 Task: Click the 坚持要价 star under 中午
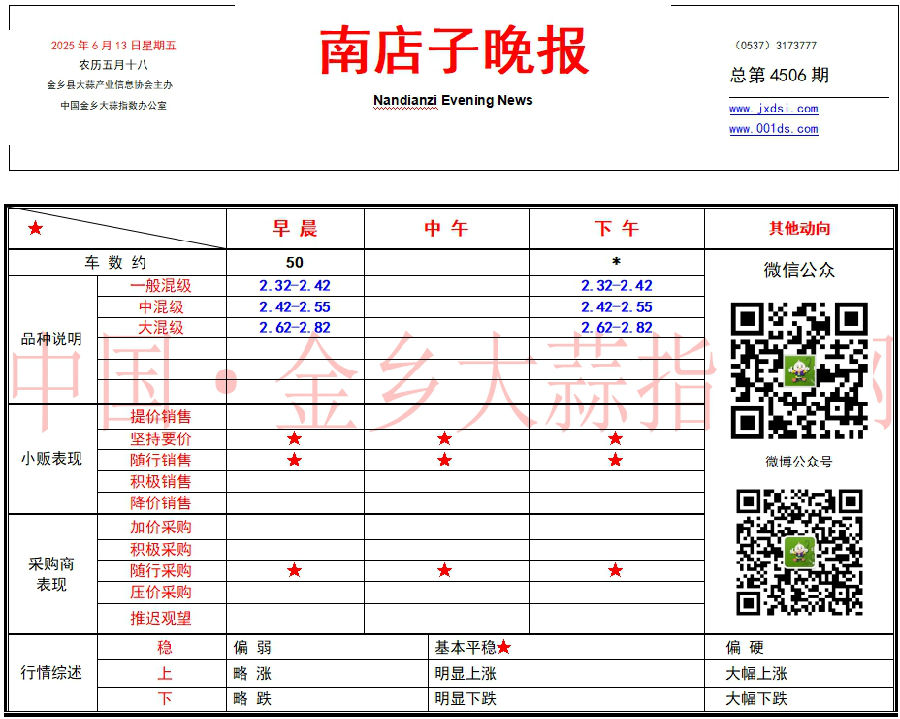coord(444,439)
